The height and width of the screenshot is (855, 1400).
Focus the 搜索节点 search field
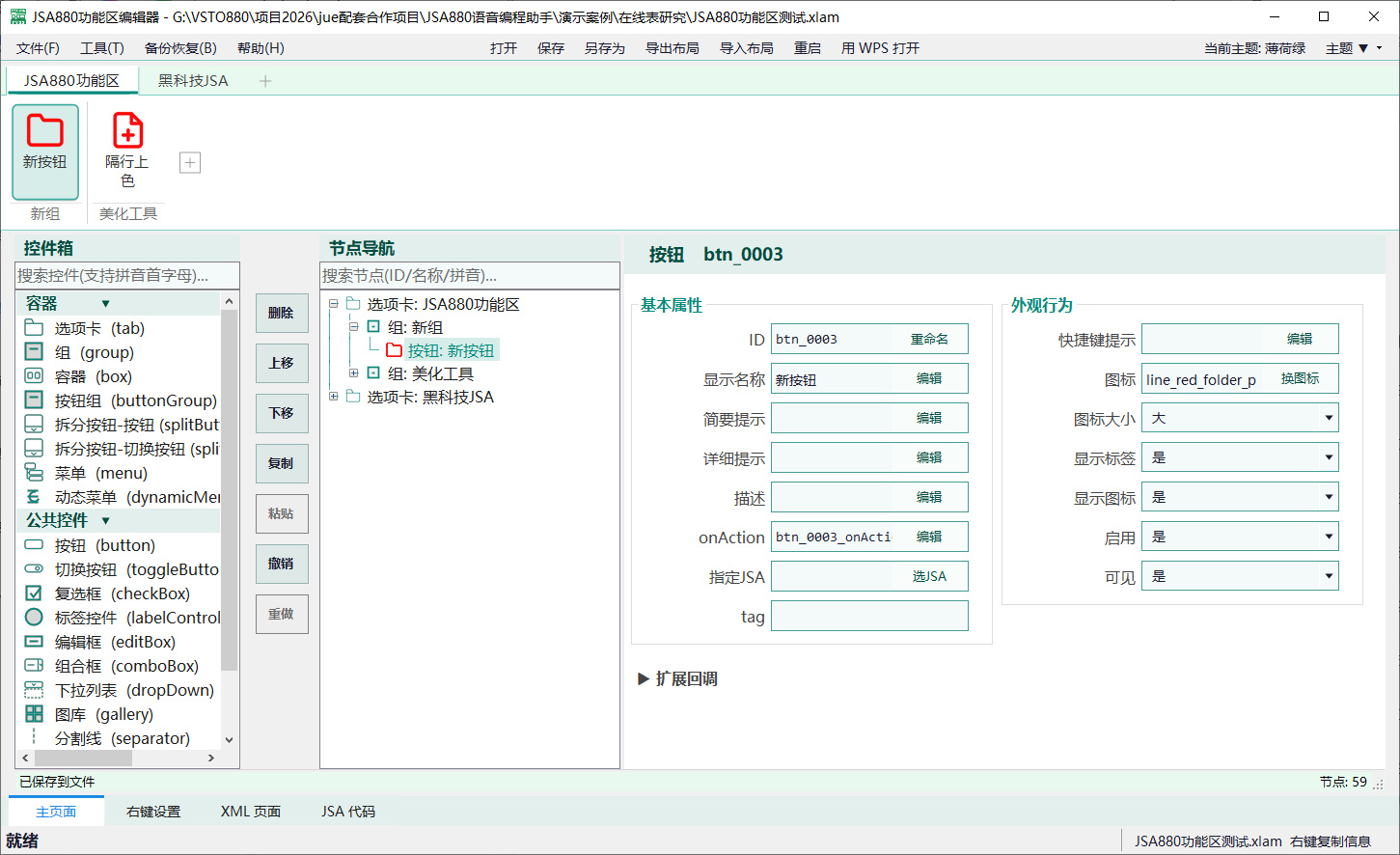470,275
